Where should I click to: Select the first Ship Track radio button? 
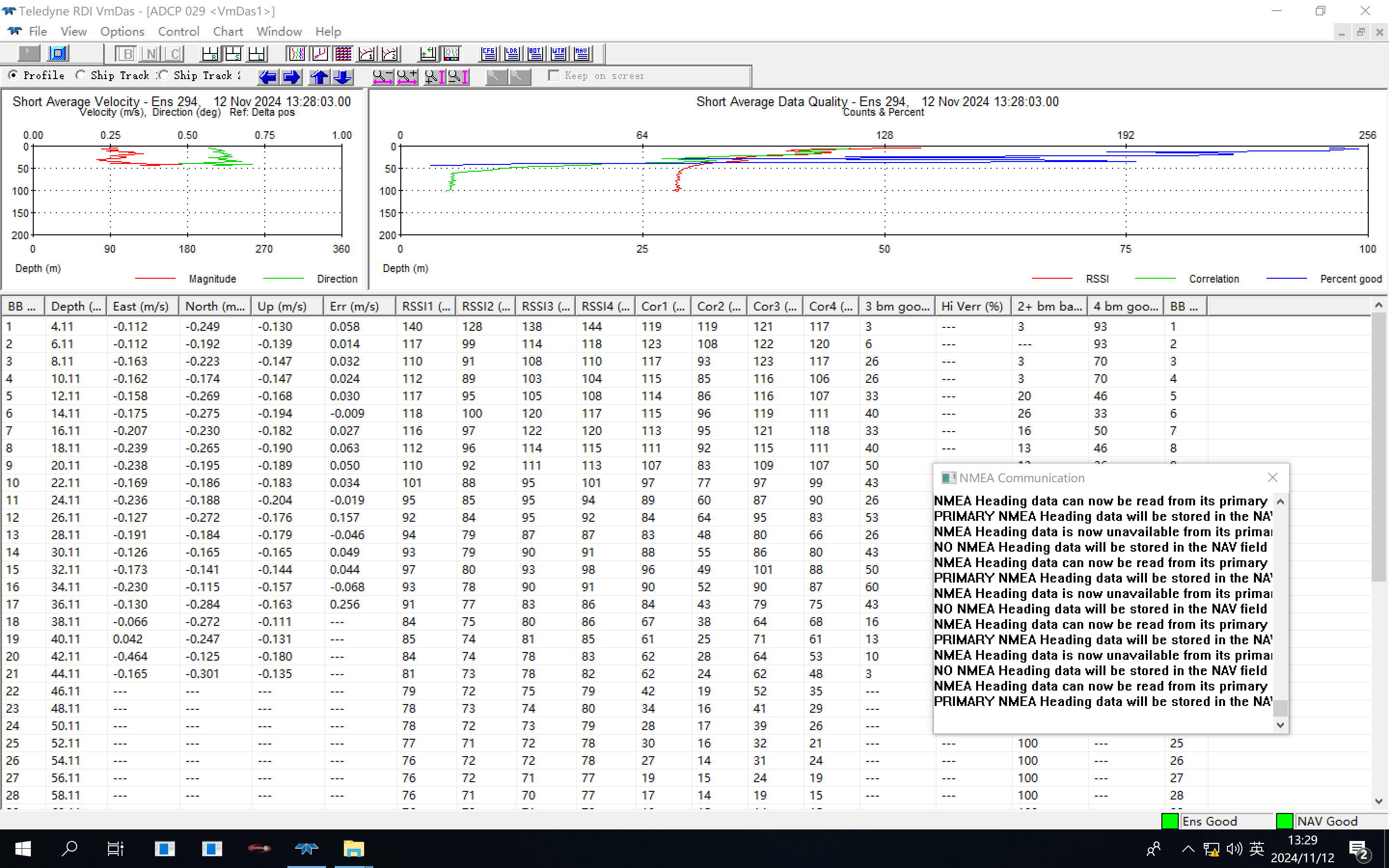[81, 75]
